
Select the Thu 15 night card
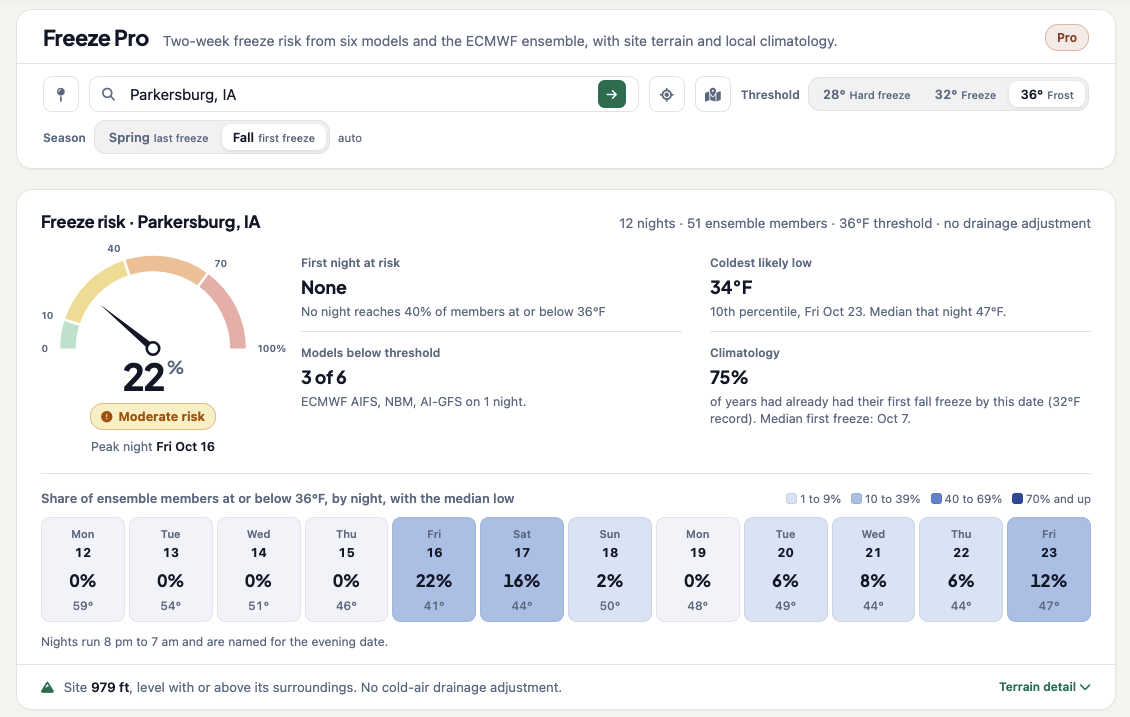347,569
